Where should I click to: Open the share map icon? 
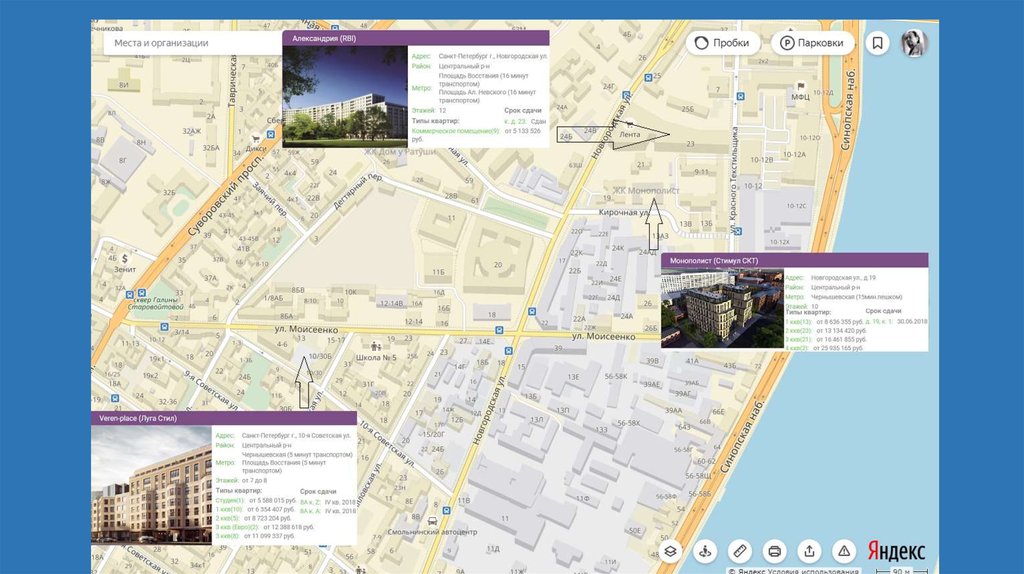coord(809,551)
